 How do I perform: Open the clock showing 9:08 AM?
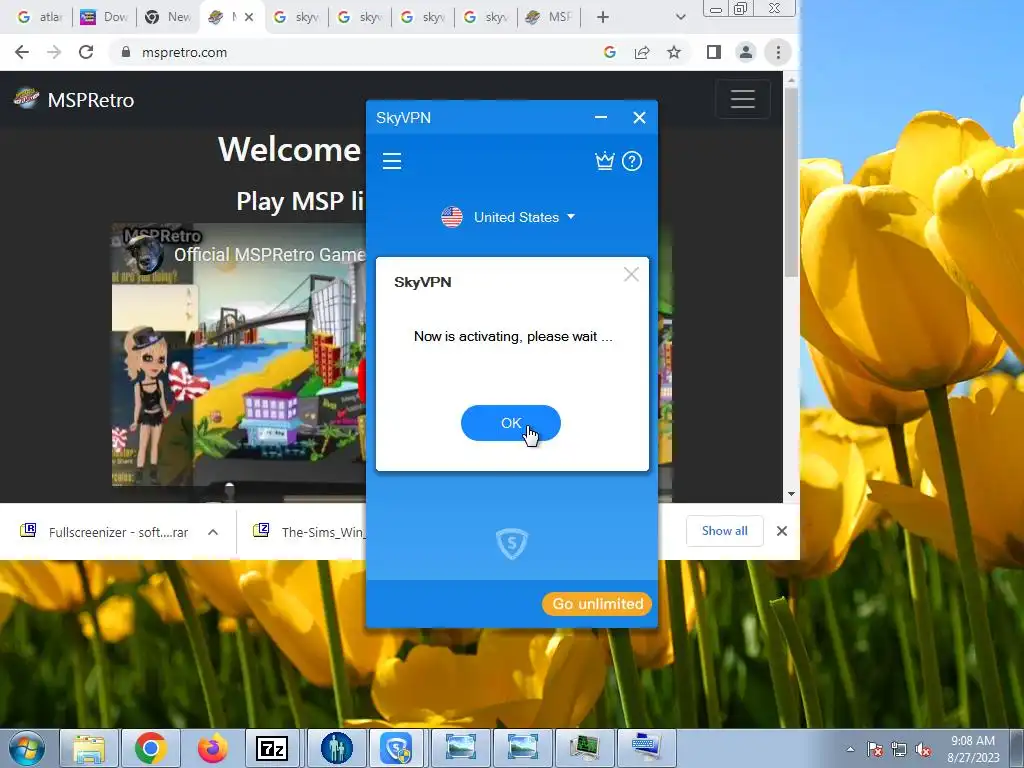[x=973, y=749]
